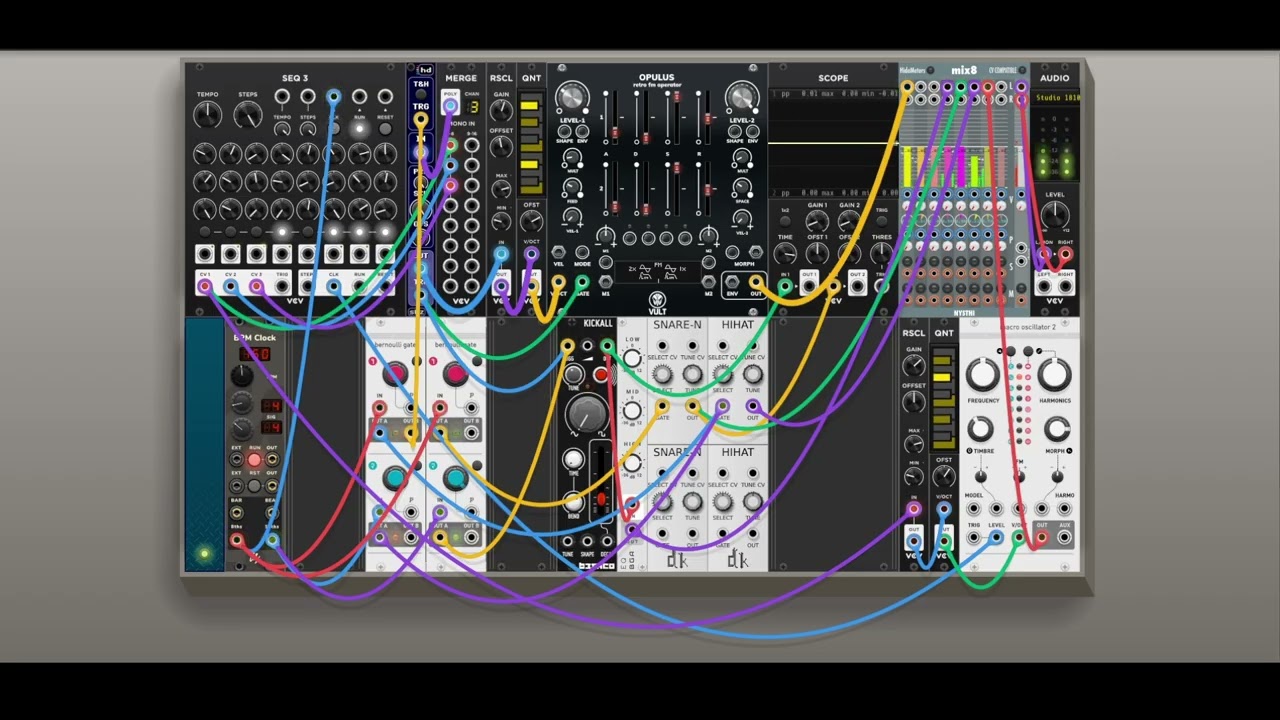Adjust the upper SNARE-N TUNE knob
The image size is (1280, 720).
[692, 374]
